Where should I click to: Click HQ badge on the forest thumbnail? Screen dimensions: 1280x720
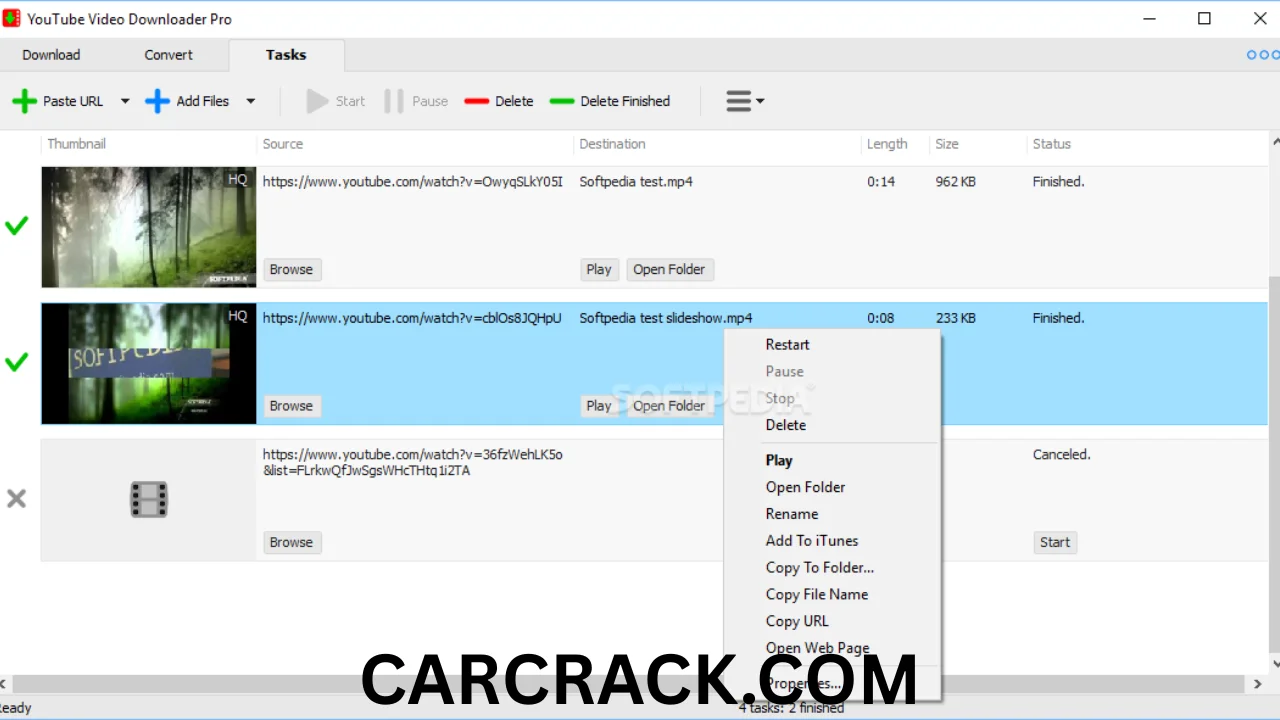click(x=237, y=179)
